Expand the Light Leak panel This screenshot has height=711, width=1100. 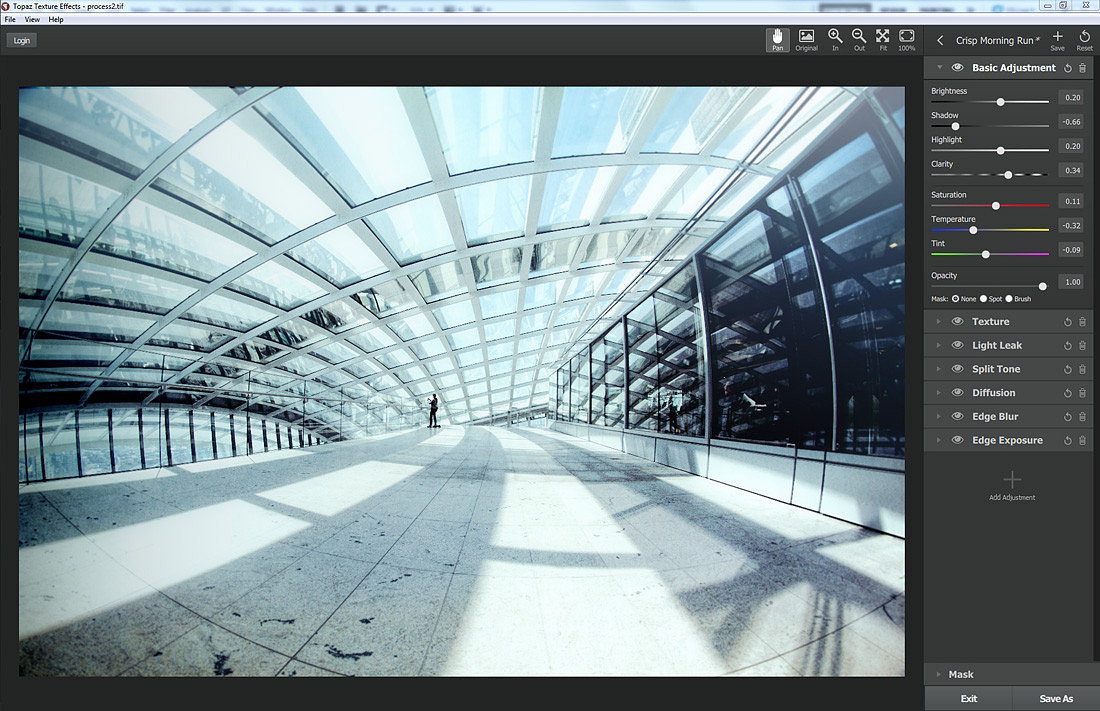tap(939, 345)
